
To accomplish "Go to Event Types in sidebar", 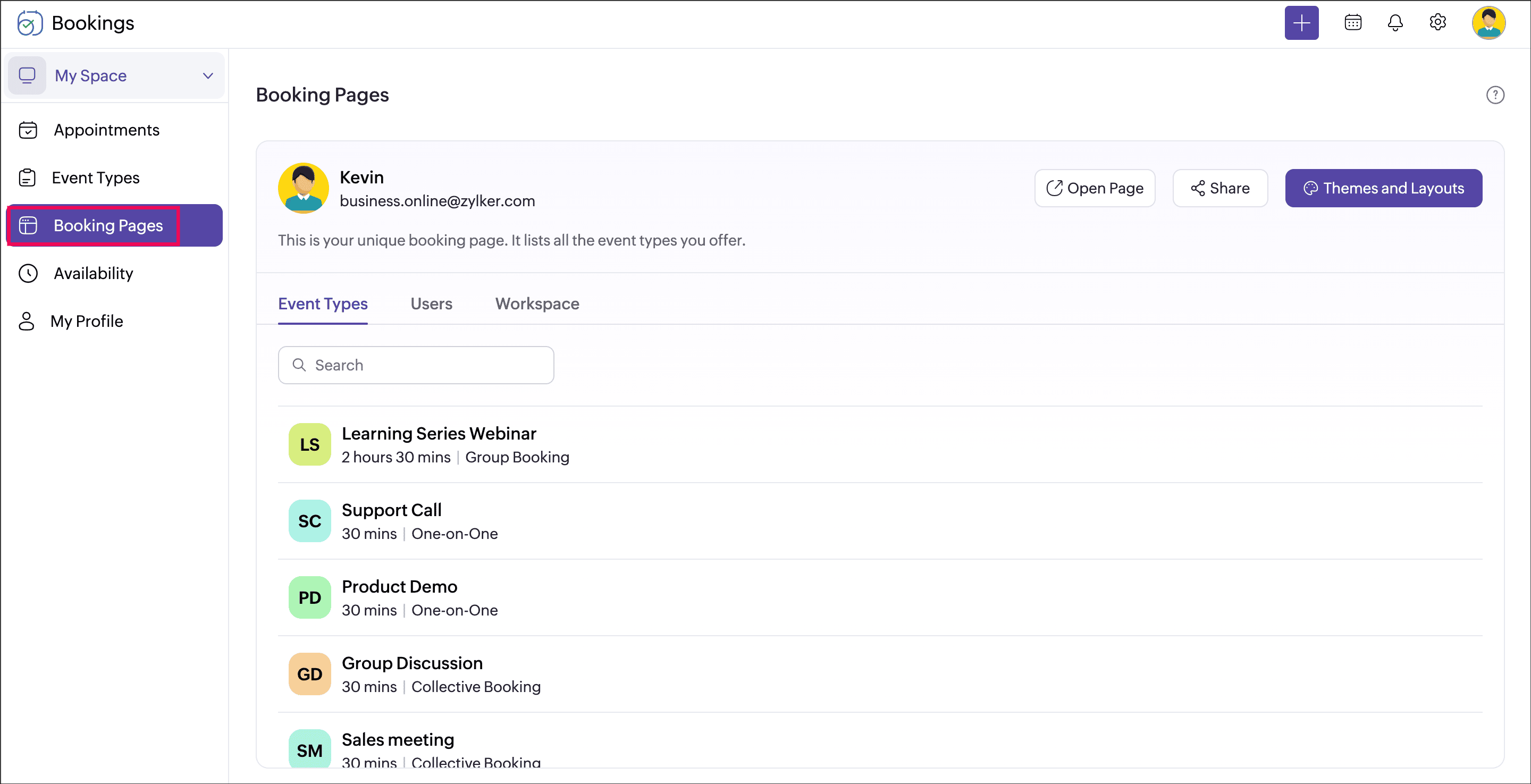I will click(95, 178).
